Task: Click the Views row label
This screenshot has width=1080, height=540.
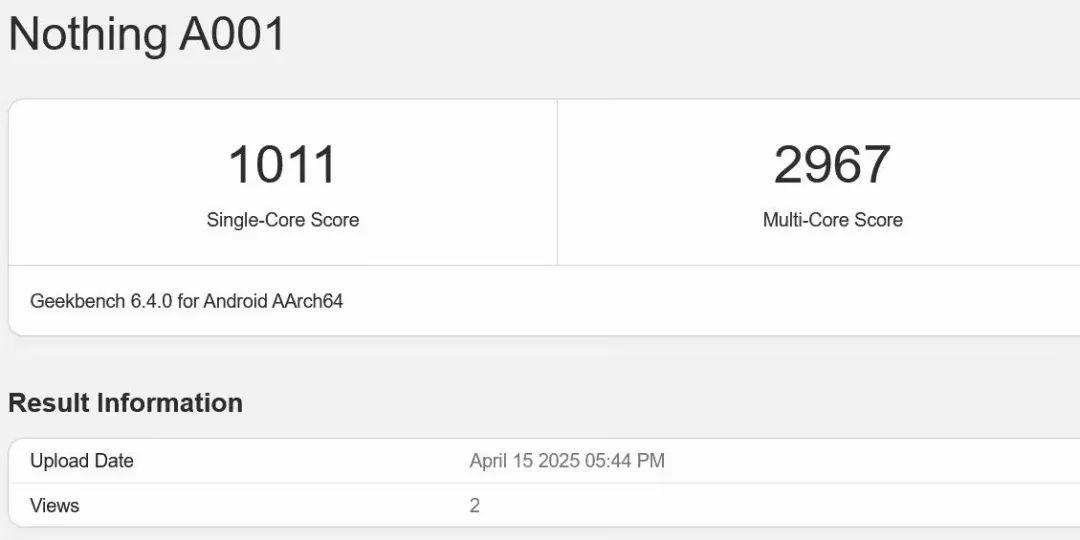Action: (x=54, y=506)
